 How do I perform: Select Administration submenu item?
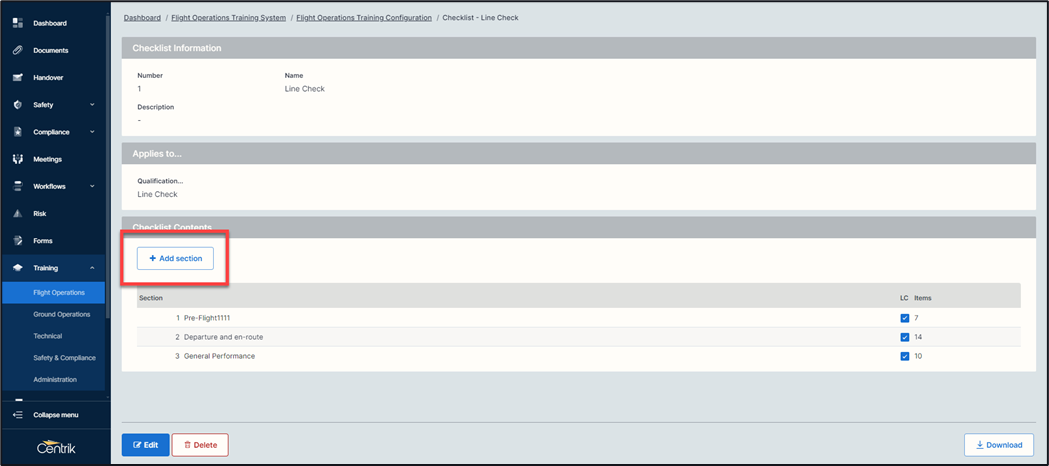coord(54,379)
